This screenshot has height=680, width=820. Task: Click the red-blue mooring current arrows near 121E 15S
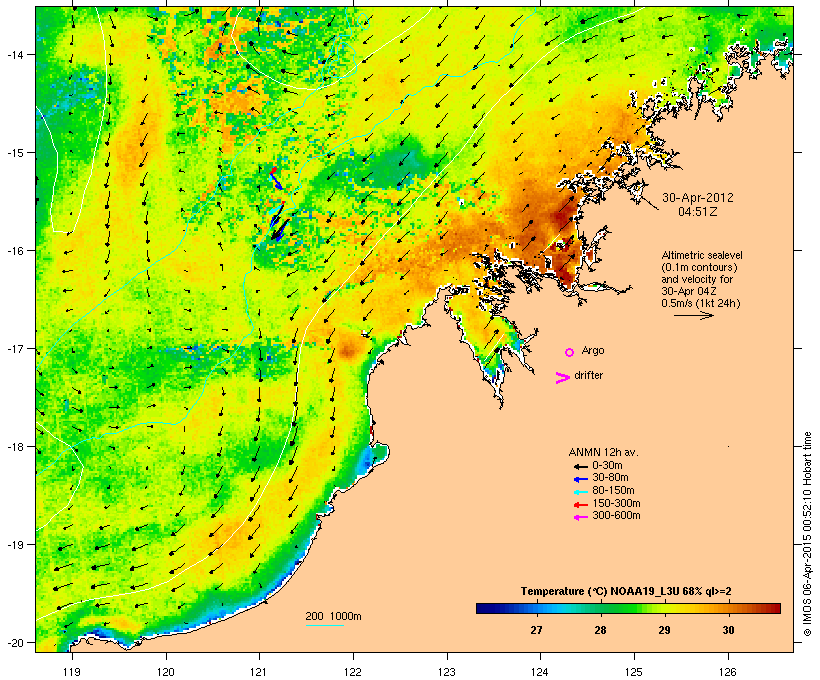[277, 178]
